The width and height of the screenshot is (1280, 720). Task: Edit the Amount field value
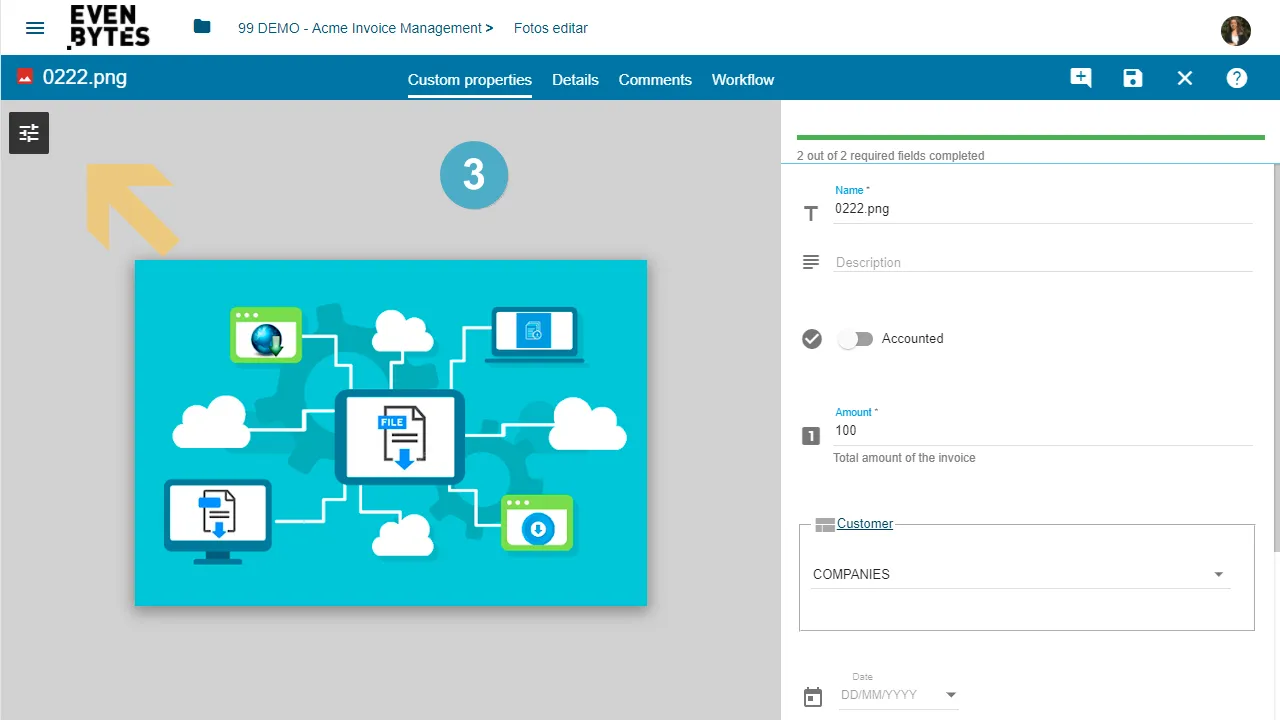(1043, 431)
